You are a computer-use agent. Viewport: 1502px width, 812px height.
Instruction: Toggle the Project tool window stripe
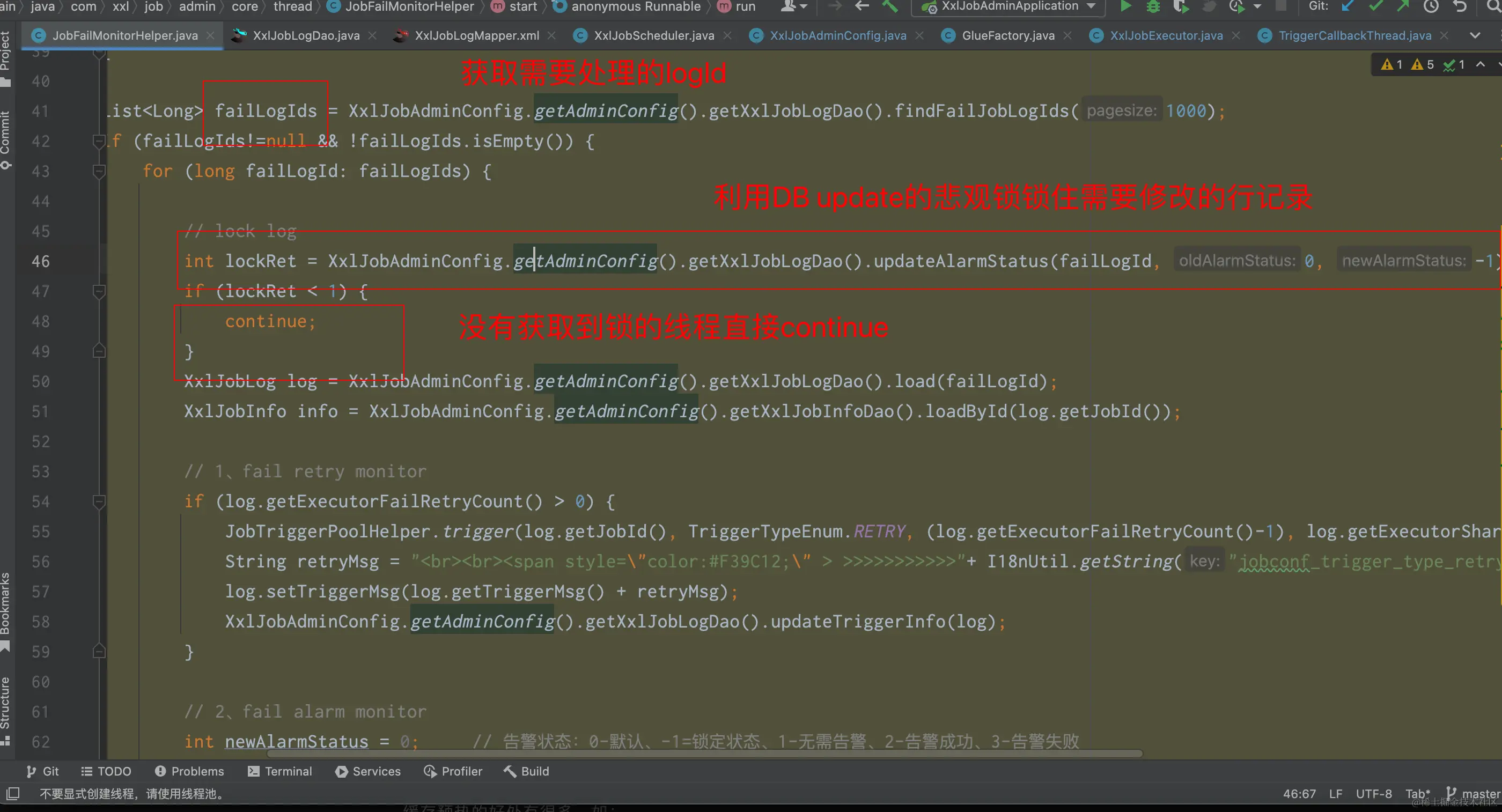[x=6, y=58]
